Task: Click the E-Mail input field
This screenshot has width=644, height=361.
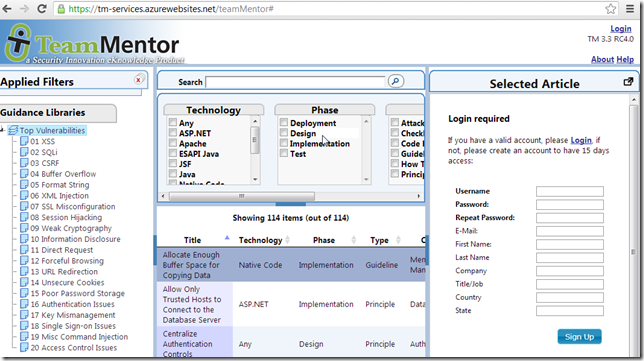Action: pyautogui.click(x=570, y=231)
